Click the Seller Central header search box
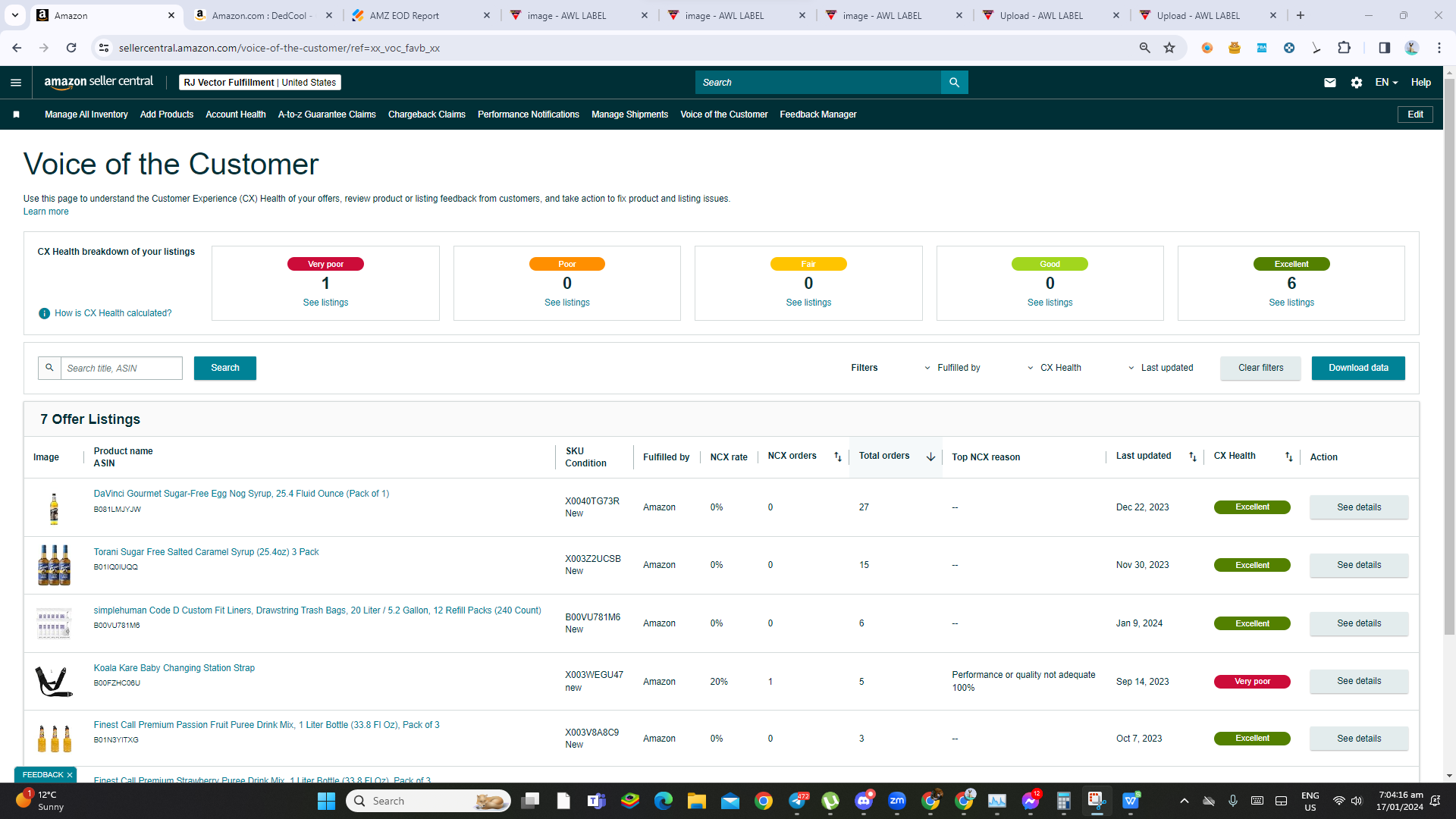This screenshot has height=819, width=1456. (x=817, y=83)
